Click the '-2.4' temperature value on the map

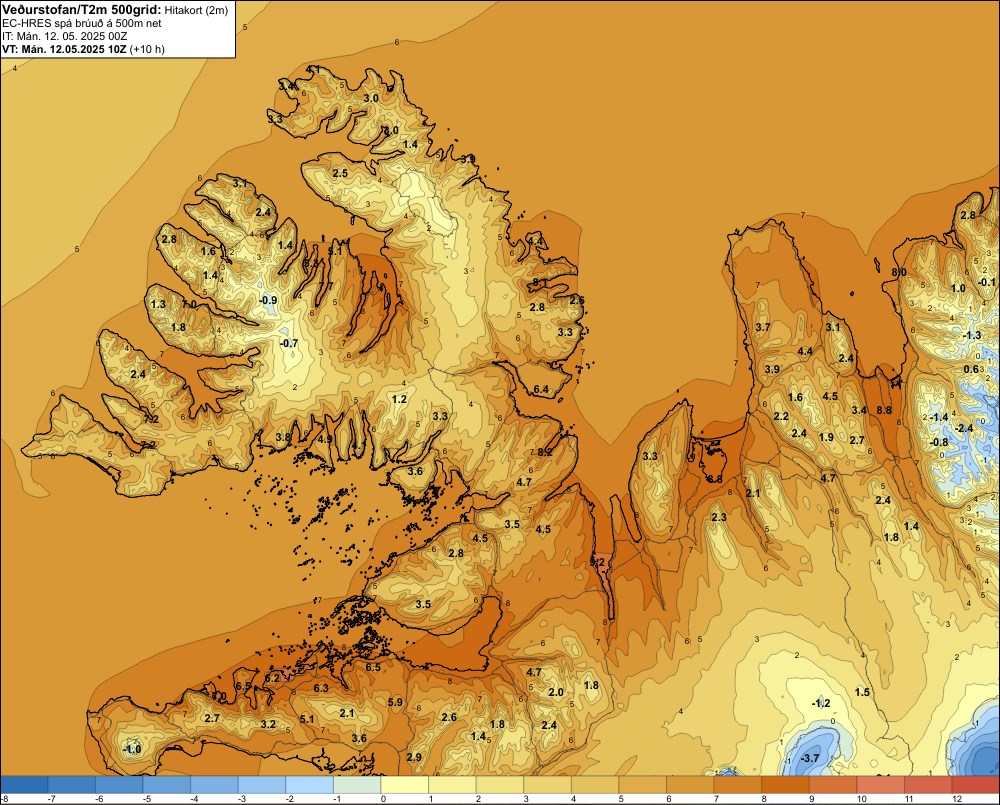pyautogui.click(x=964, y=428)
